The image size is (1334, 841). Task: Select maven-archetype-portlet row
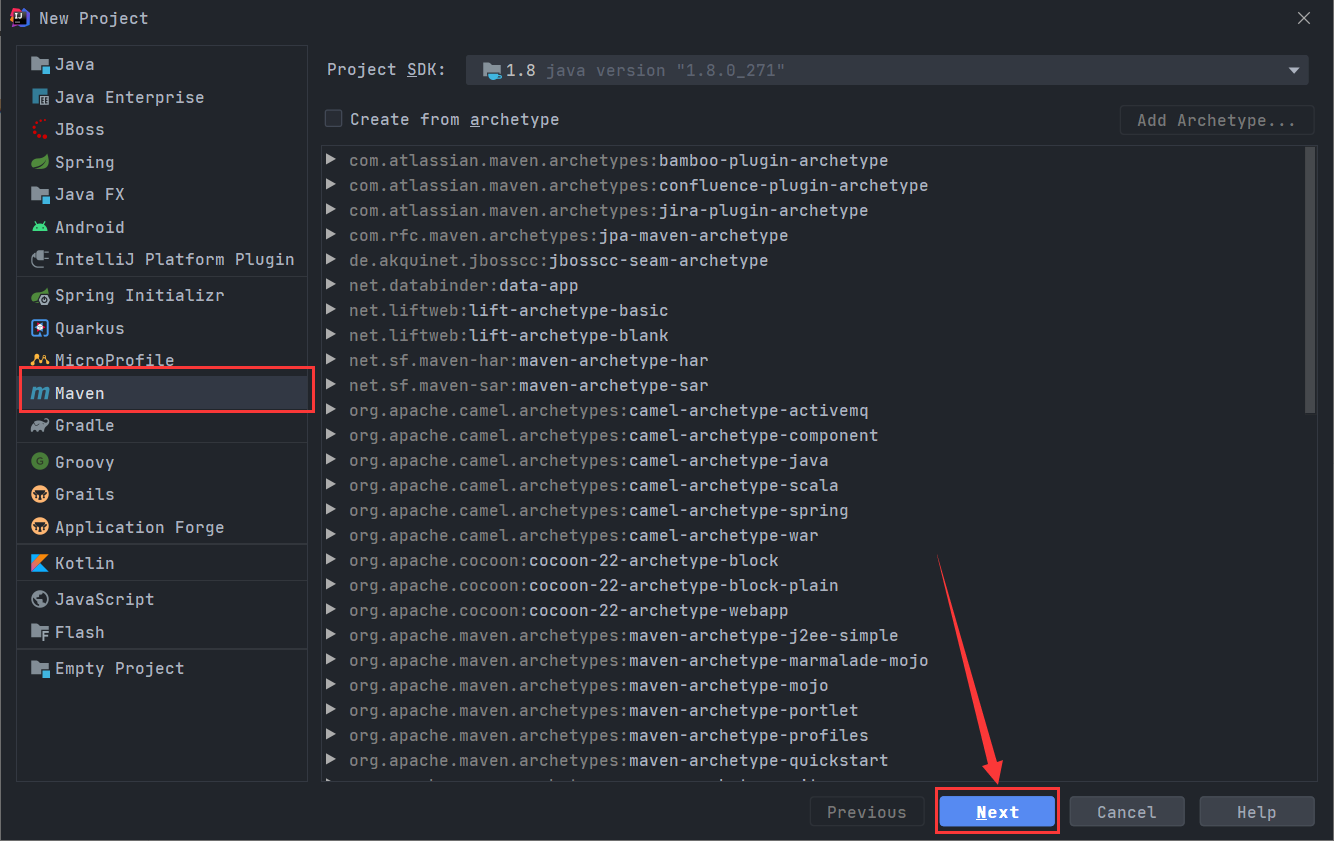point(813,710)
